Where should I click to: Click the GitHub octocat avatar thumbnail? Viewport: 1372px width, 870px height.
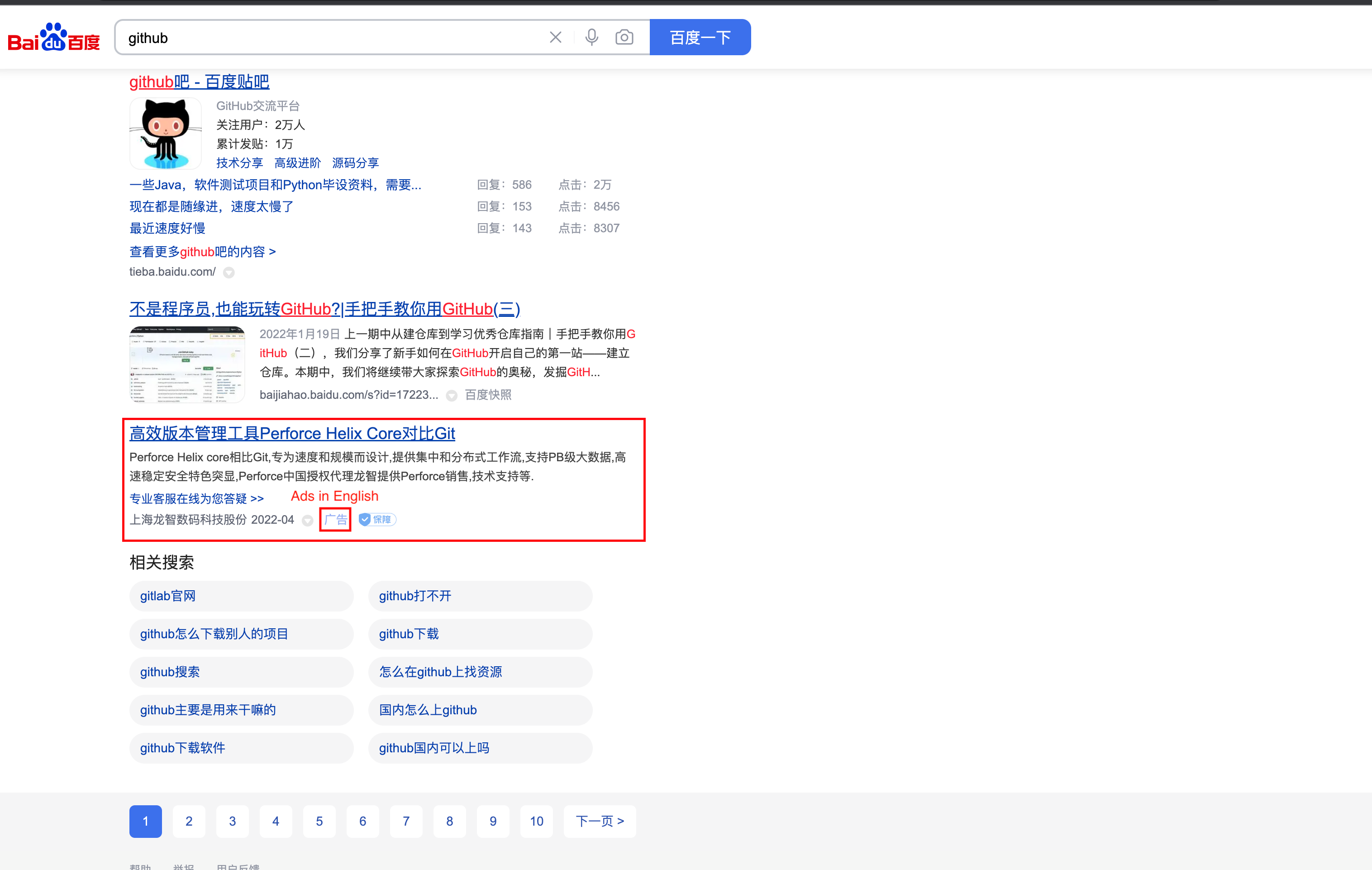coord(165,134)
